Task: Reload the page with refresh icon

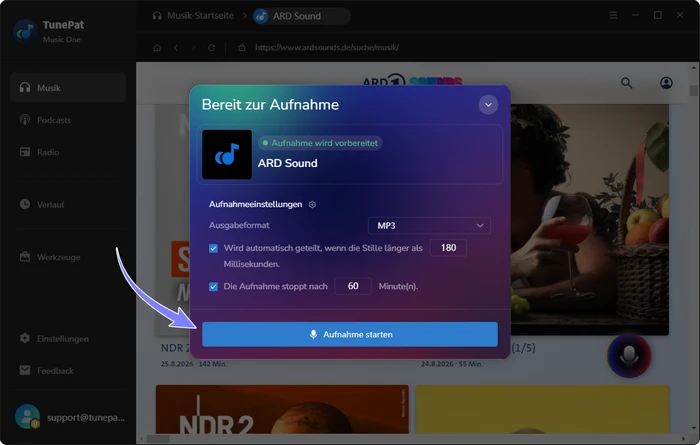Action: point(212,47)
